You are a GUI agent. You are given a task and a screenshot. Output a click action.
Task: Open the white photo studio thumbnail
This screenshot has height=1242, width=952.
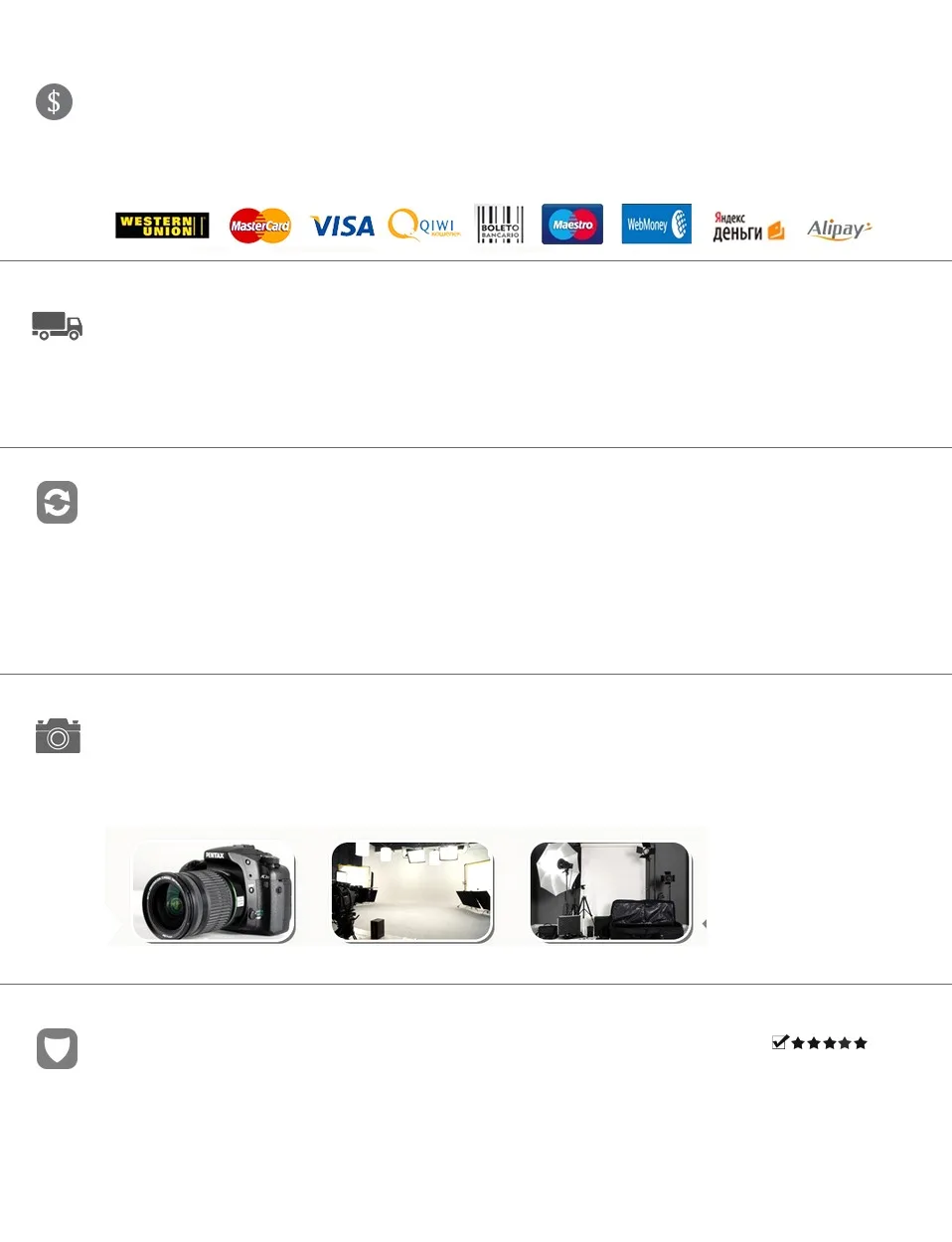click(412, 891)
